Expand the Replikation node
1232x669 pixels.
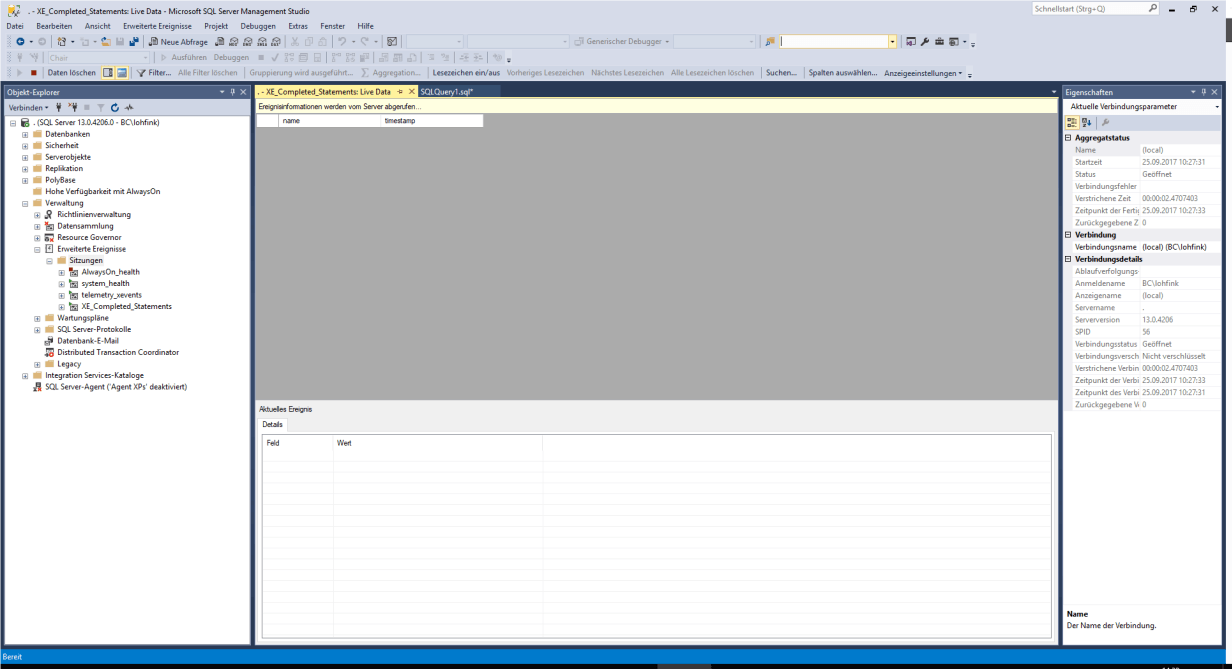25,168
